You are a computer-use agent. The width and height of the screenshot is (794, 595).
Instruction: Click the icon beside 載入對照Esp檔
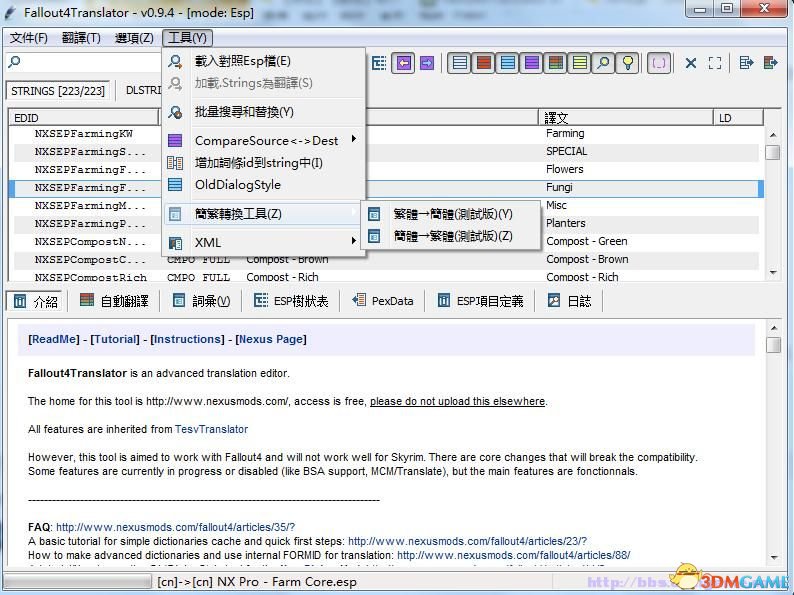click(x=175, y=61)
